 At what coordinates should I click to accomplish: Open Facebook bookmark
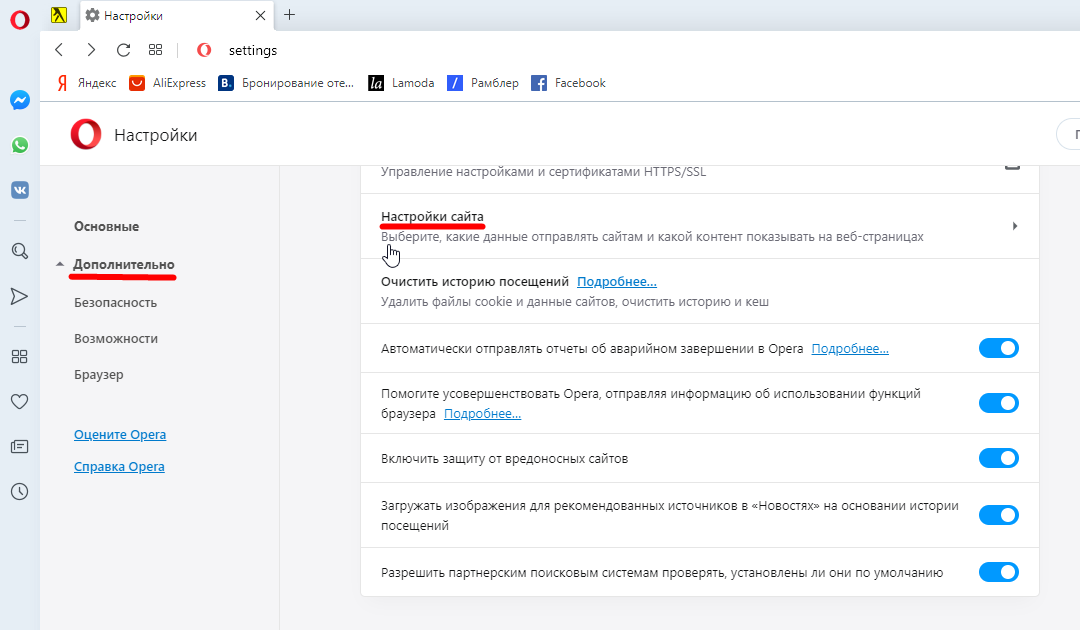[x=568, y=83]
